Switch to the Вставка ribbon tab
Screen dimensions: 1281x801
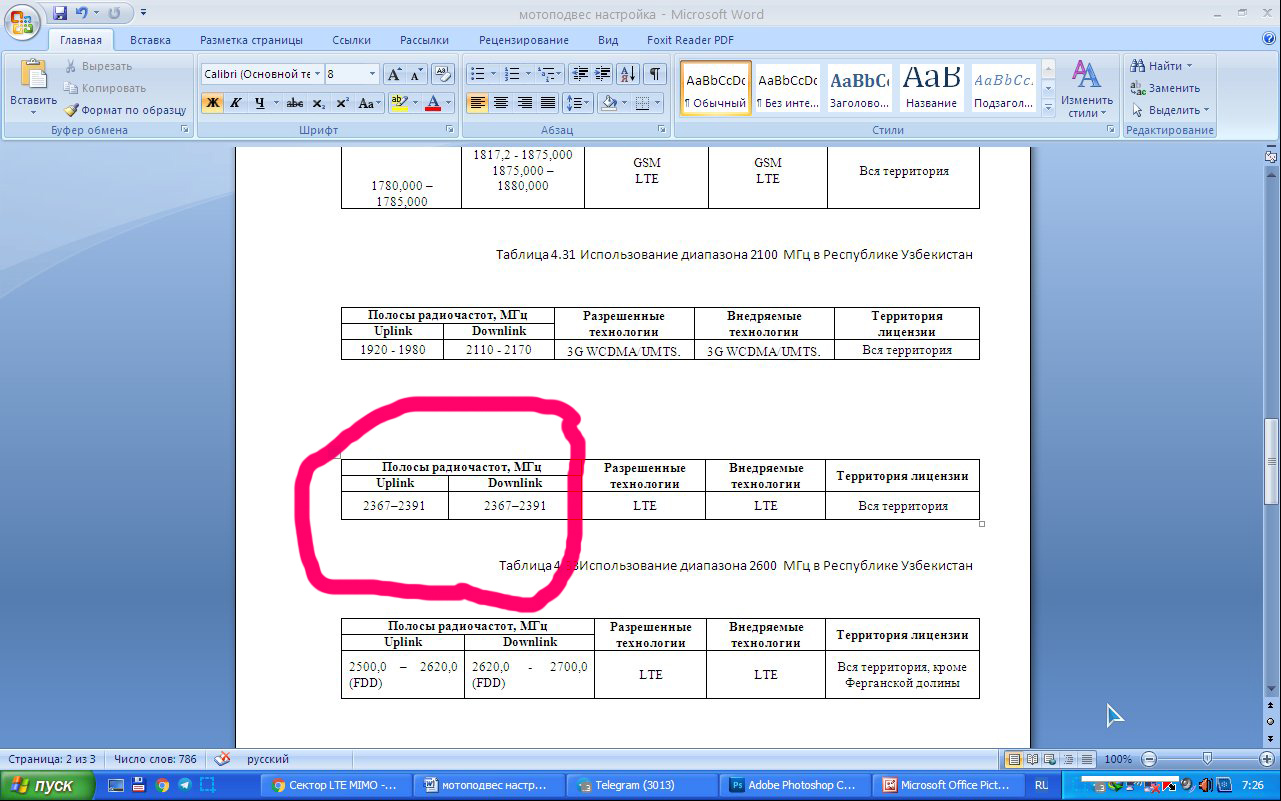click(x=150, y=40)
